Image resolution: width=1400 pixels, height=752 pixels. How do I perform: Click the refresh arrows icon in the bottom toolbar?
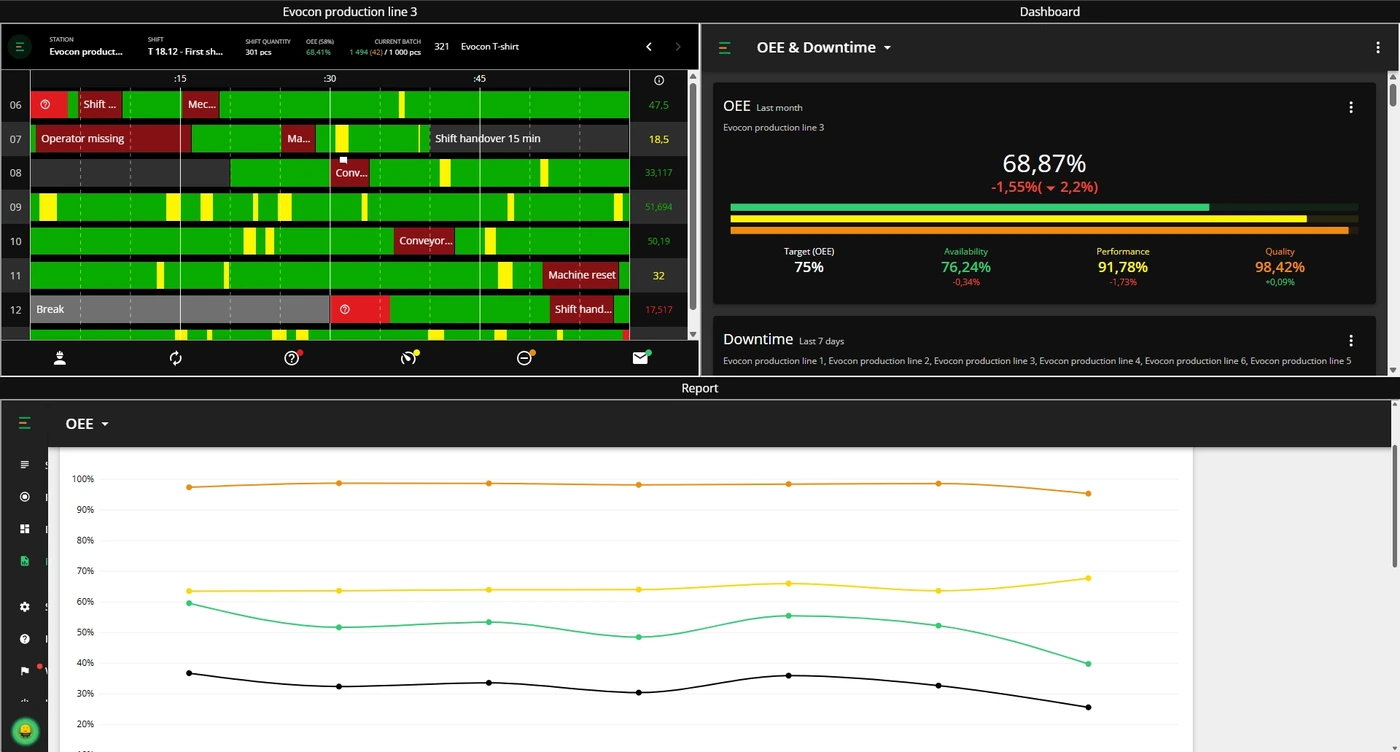[x=176, y=358]
